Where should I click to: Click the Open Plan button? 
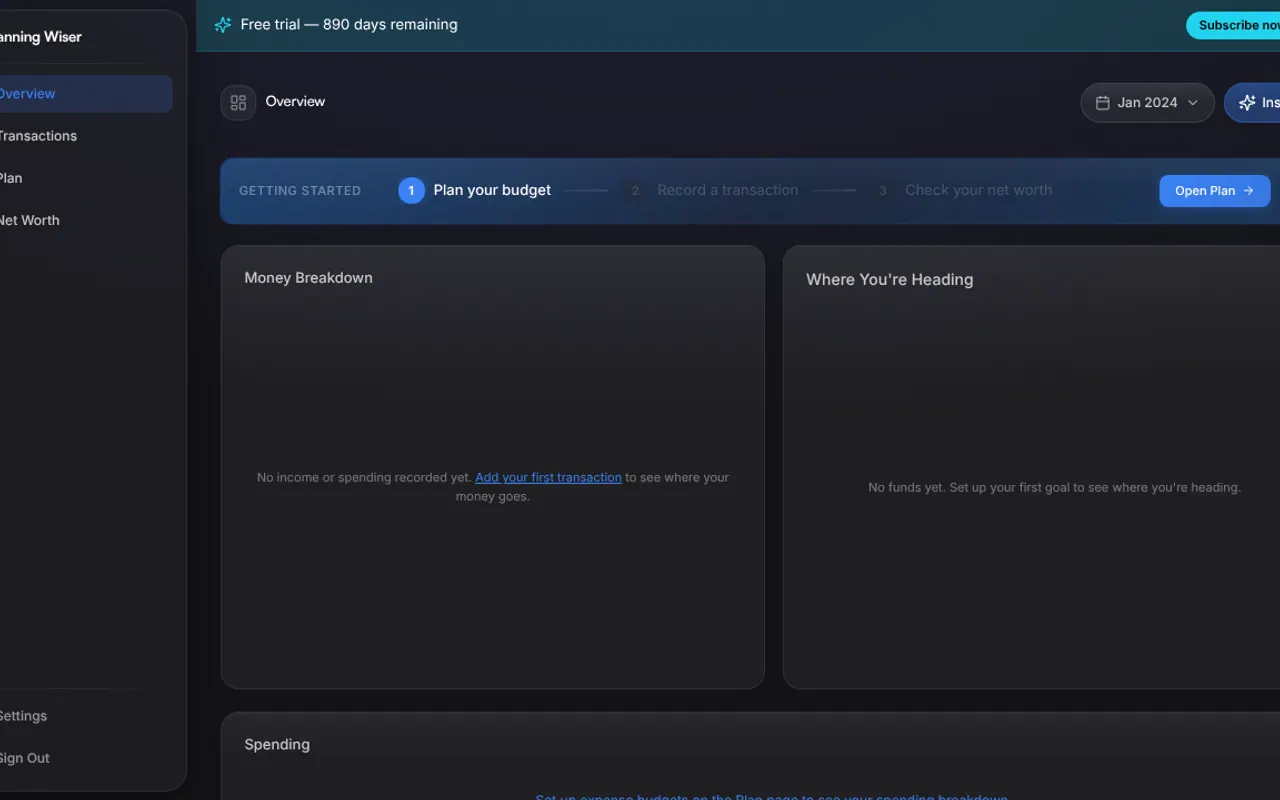[x=1214, y=191]
